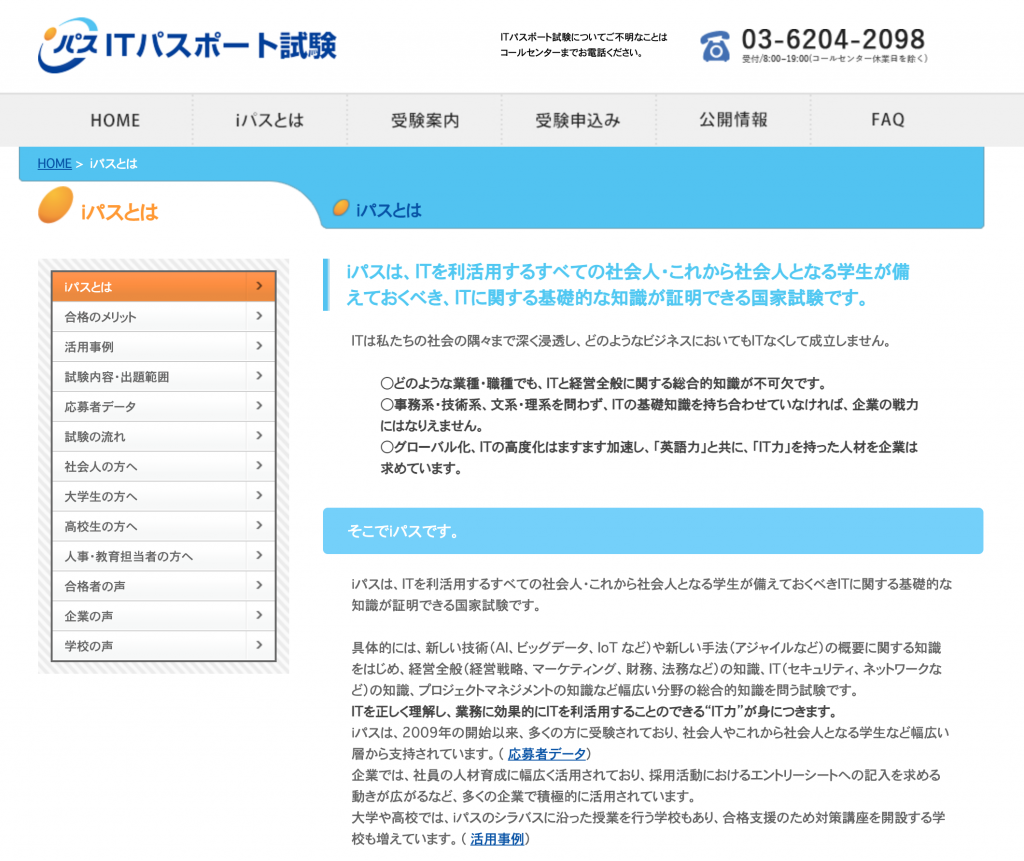1024x861 pixels.
Task: Open the iパスとは navigation tab
Action: 270,120
